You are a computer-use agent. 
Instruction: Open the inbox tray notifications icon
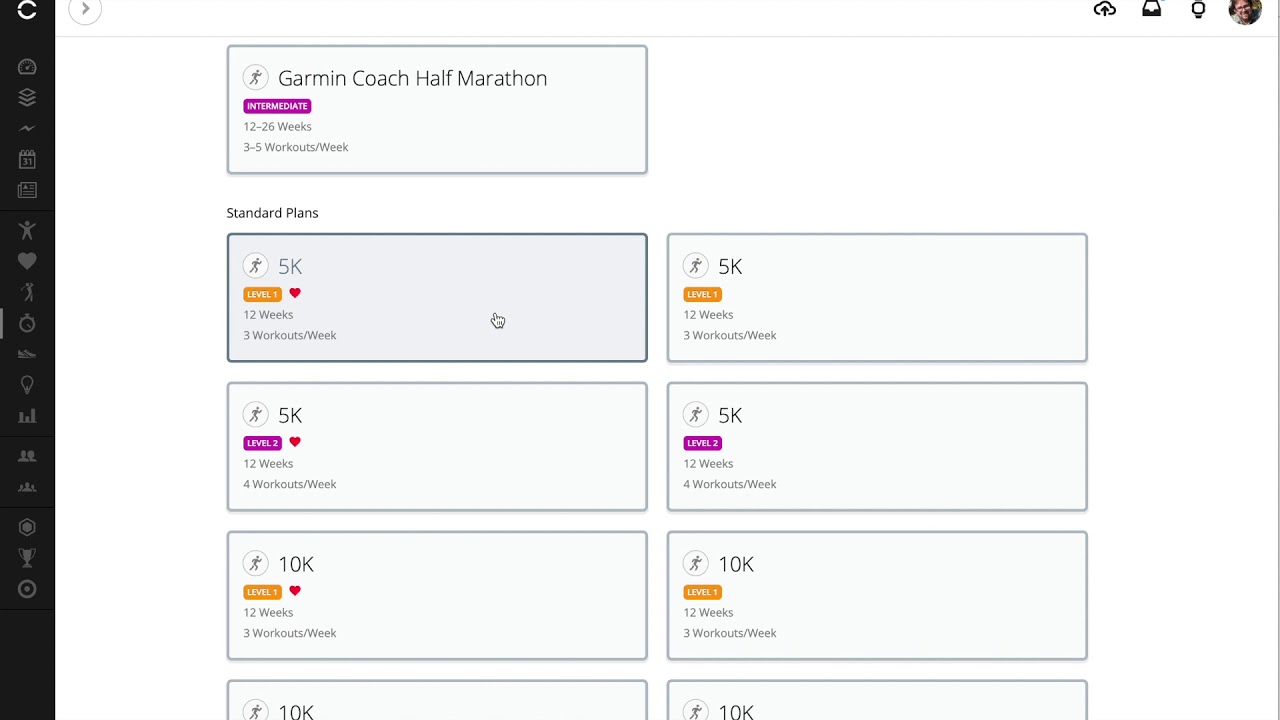point(1152,10)
